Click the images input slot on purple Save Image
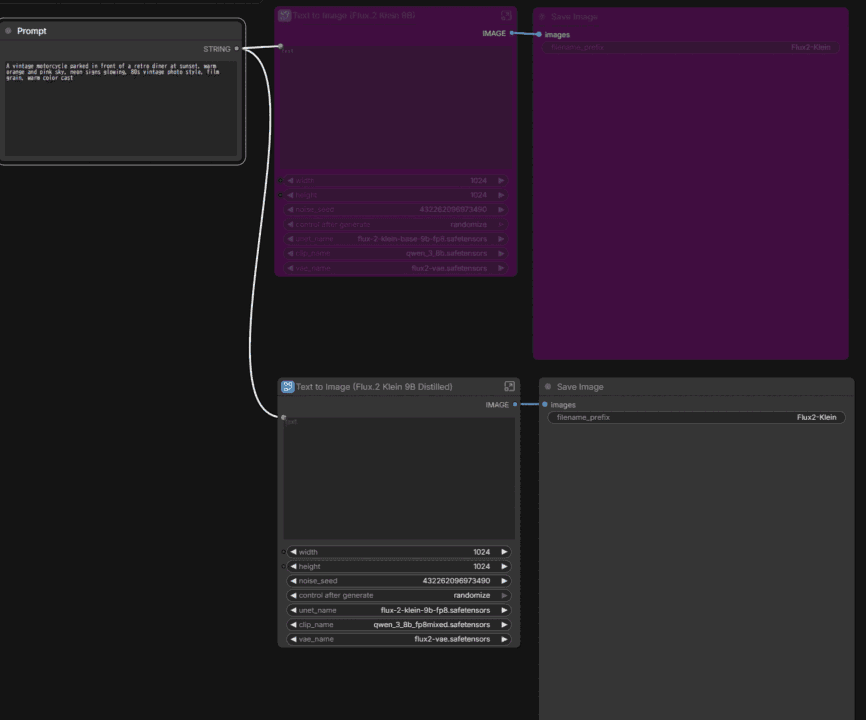Viewport: 866px width, 720px height. pos(539,34)
